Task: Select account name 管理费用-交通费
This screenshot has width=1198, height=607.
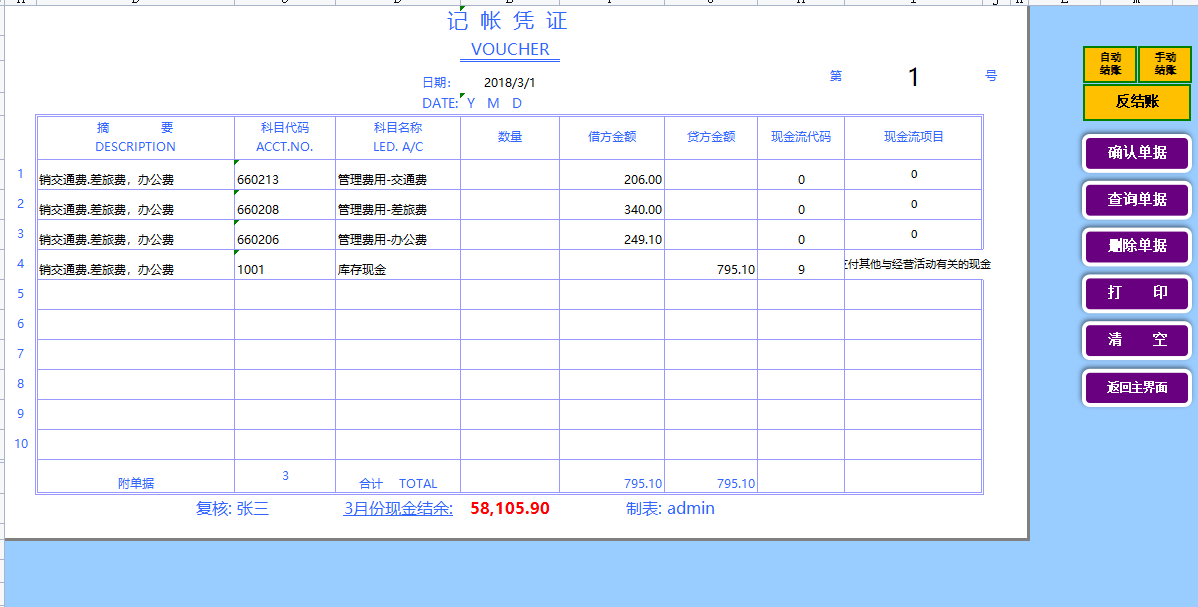Action: tap(397, 175)
